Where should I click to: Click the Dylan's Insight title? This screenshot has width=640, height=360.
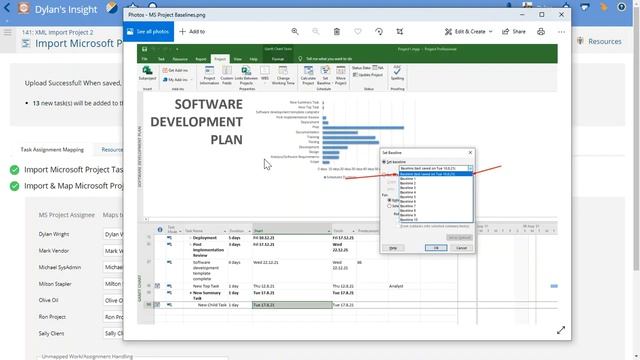66,9
